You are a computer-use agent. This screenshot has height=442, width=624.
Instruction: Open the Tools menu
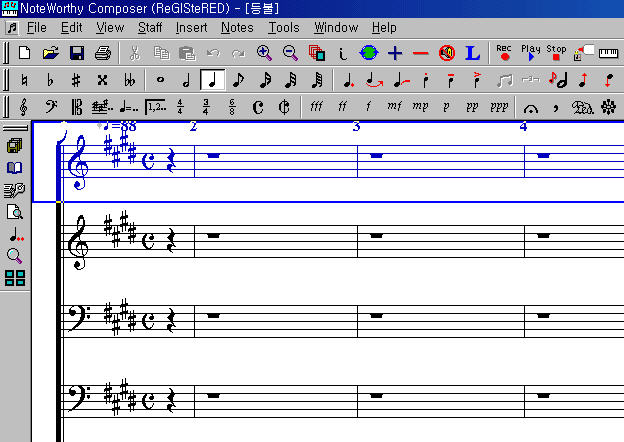point(284,28)
